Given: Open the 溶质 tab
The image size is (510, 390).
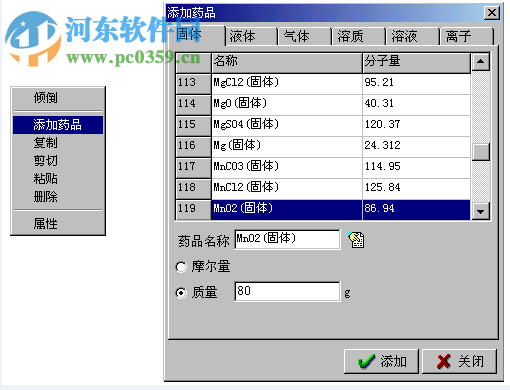Looking at the screenshot, I should 359,36.
